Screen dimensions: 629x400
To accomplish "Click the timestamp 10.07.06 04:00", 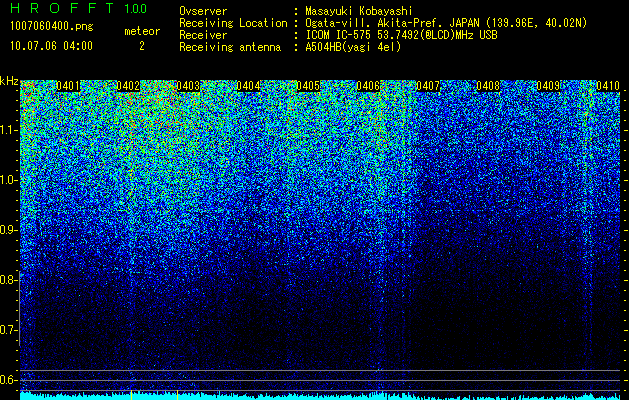I will 51,46.
